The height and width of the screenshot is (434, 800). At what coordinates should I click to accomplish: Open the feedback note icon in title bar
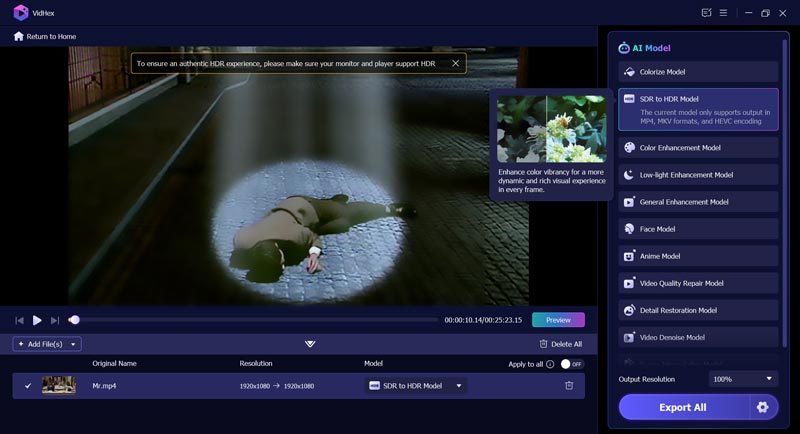pos(706,13)
